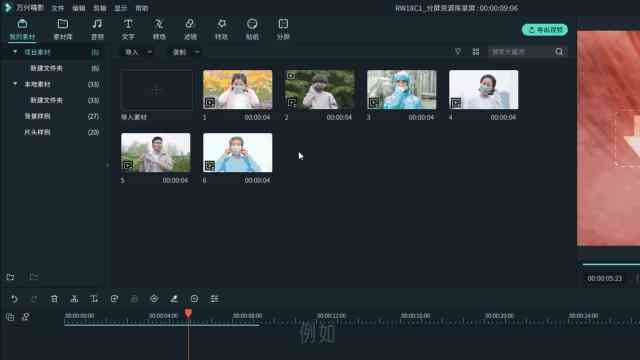This screenshot has width=640, height=360.
Task: Collapse the 项目素材 tree node
Action: [15, 52]
